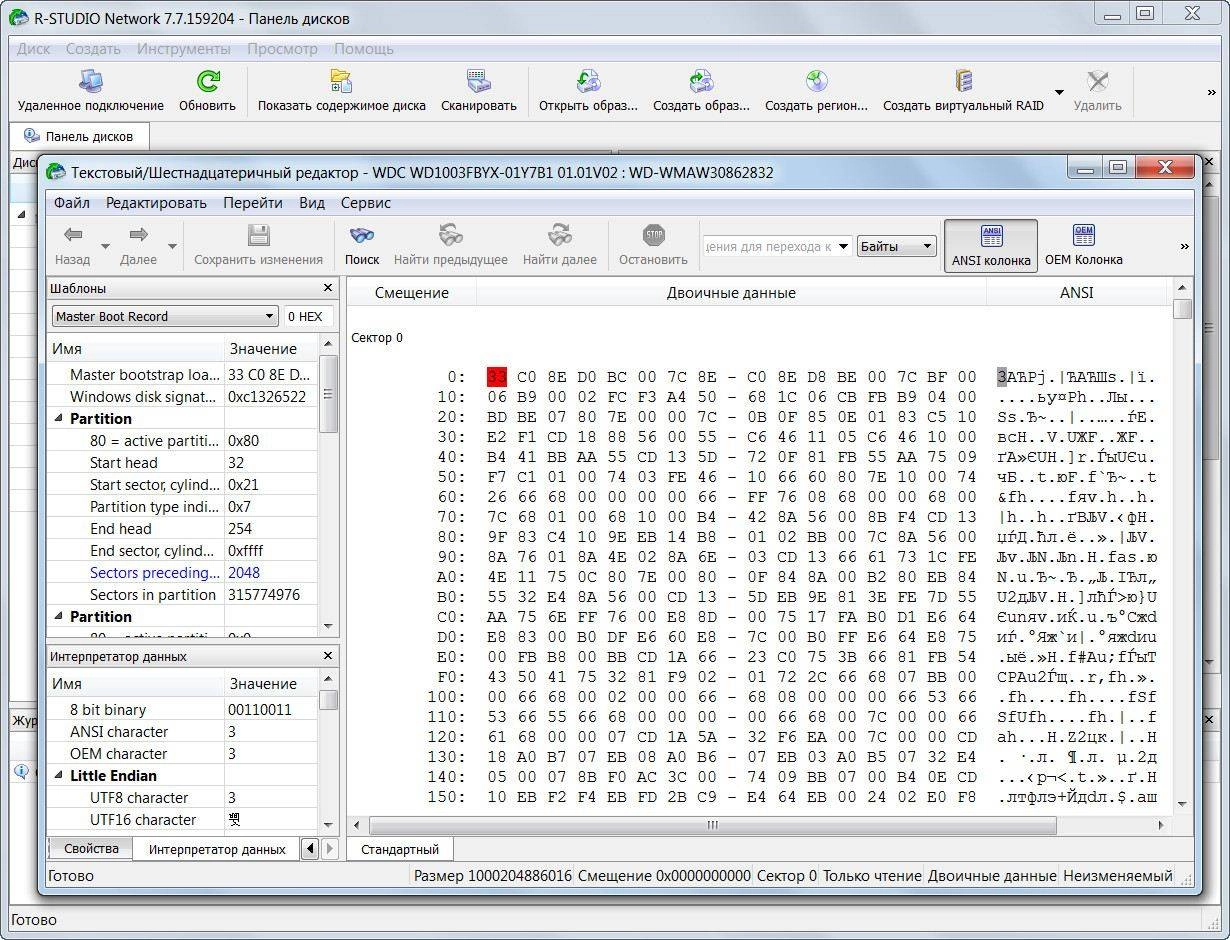Click the Значение header in templates panel
This screenshot has height=940, width=1230.
[x=271, y=349]
